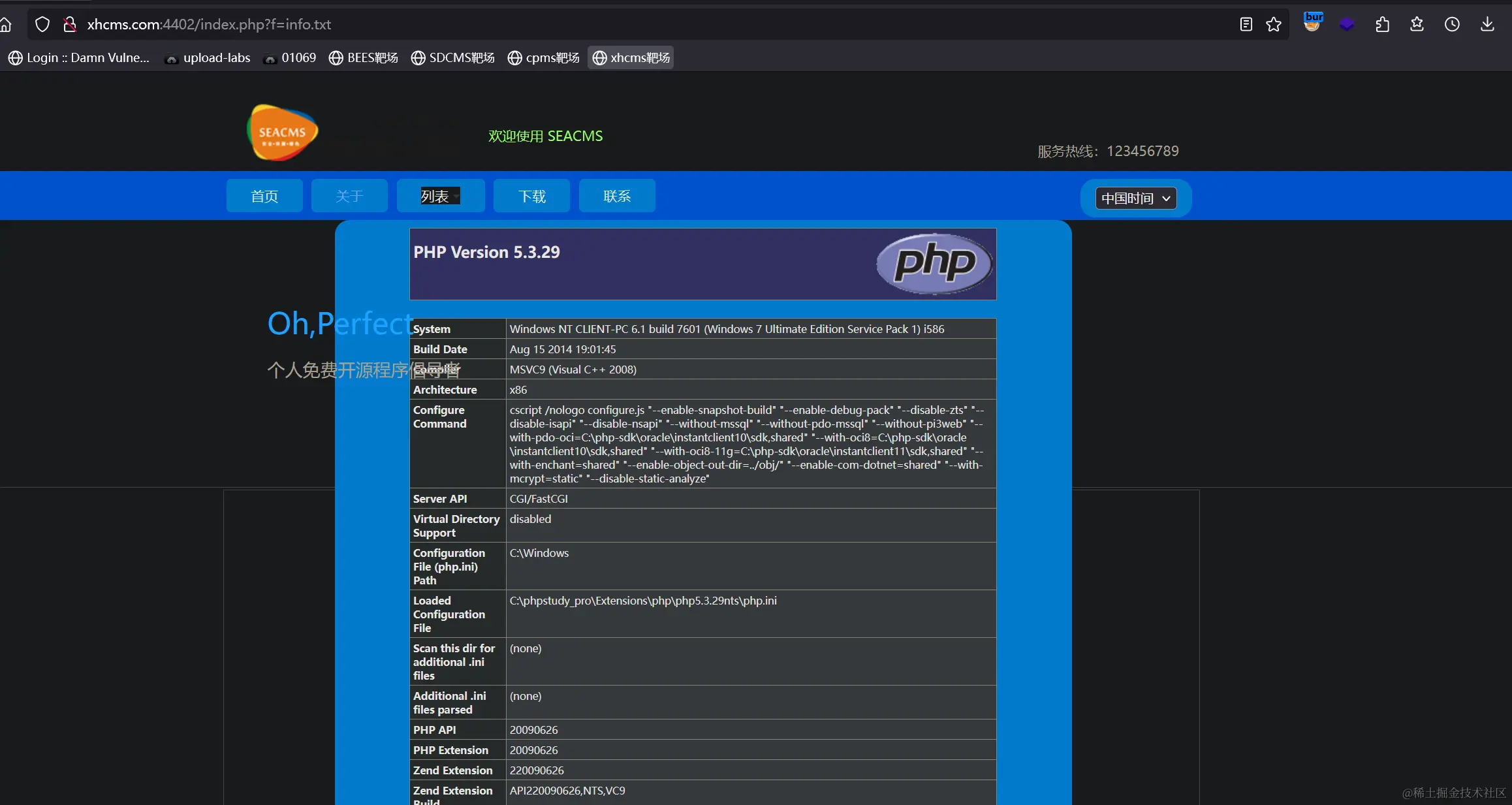Select the Virtual Directory Support label
The image size is (1512, 805).
coord(456,526)
